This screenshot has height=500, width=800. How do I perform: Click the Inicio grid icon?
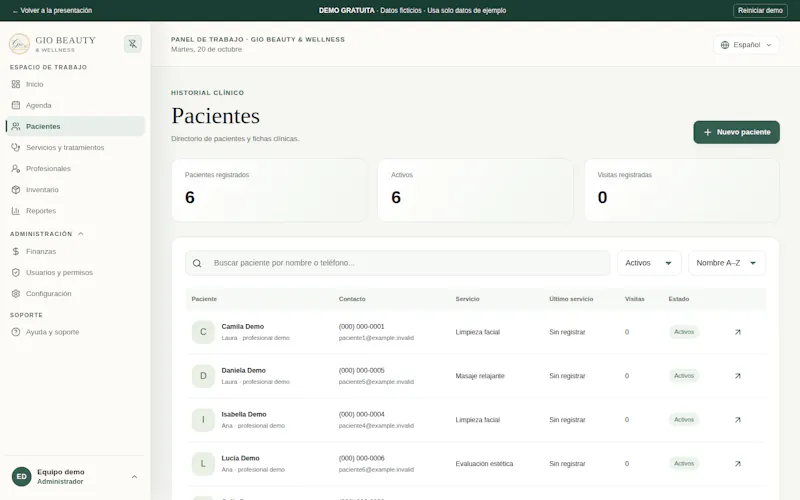(16, 84)
